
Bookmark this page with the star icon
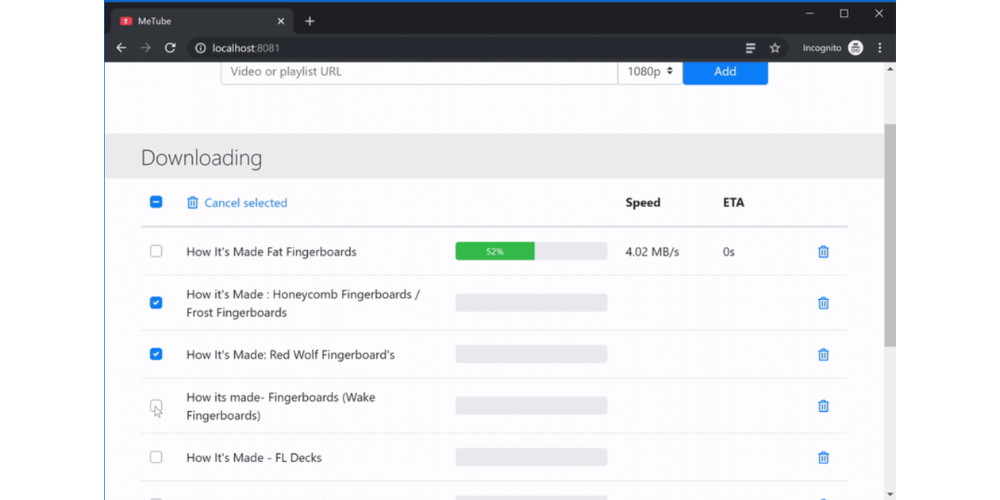point(774,48)
